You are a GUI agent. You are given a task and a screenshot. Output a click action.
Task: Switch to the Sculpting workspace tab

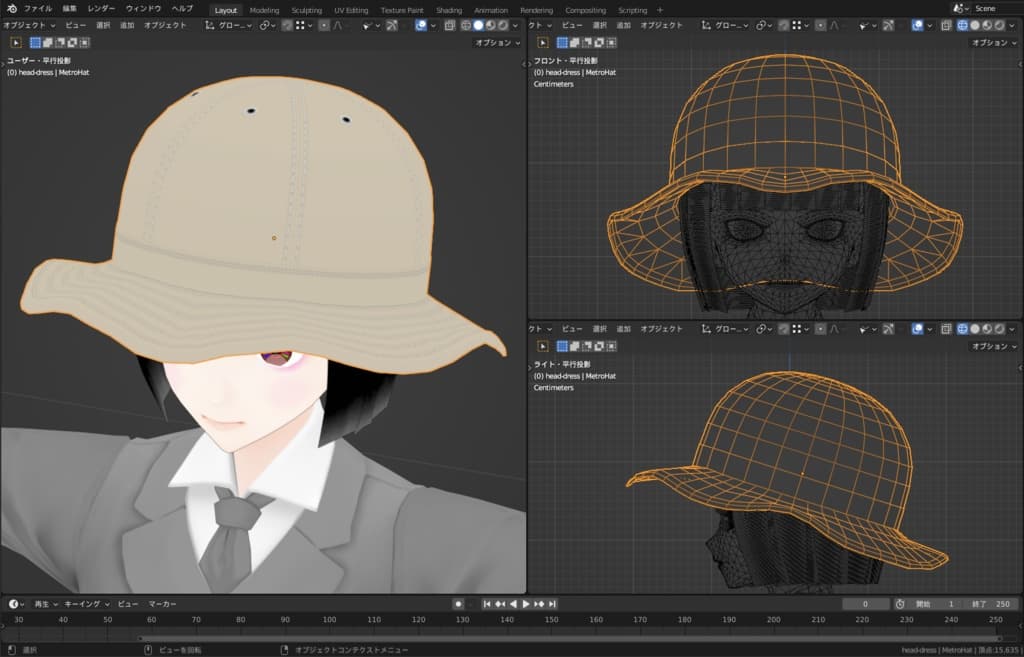coord(306,10)
